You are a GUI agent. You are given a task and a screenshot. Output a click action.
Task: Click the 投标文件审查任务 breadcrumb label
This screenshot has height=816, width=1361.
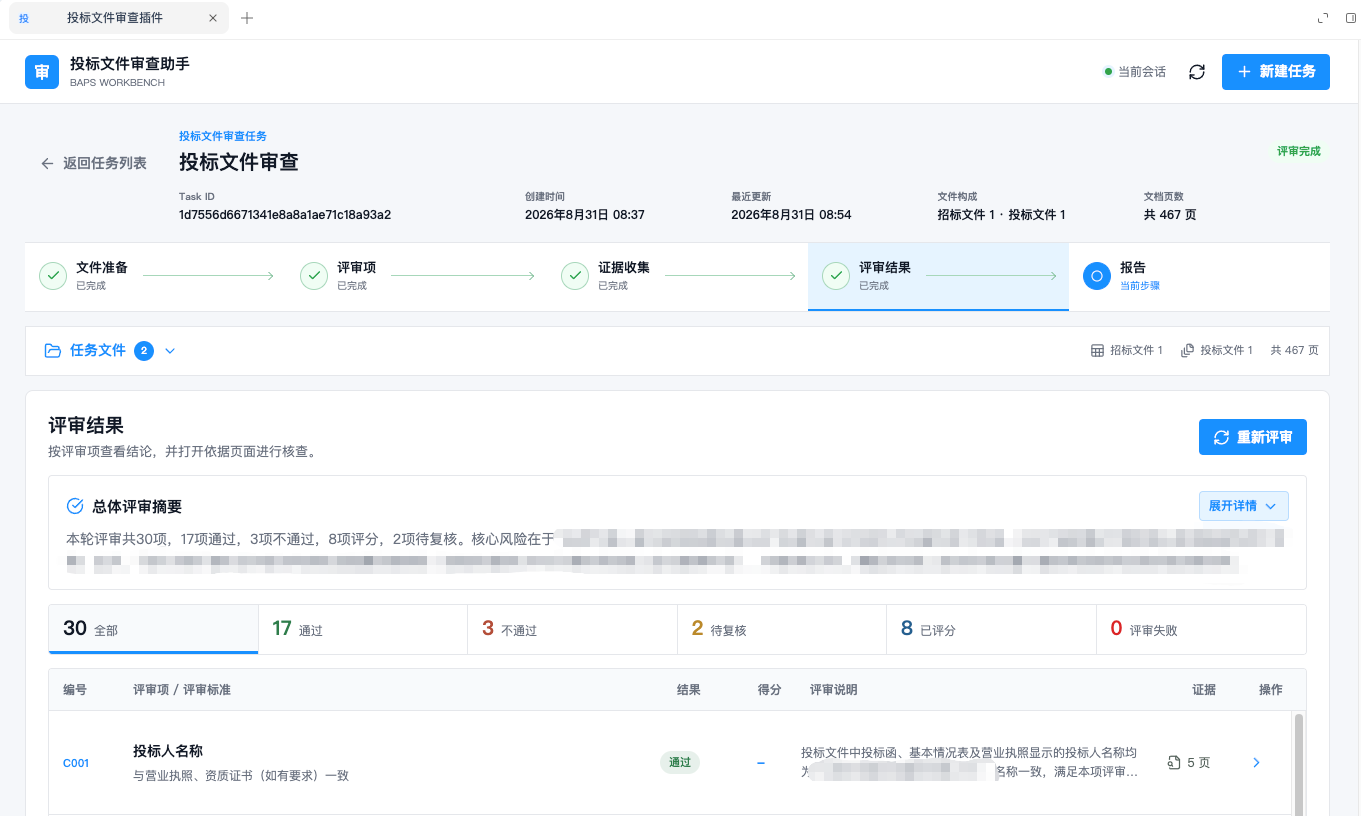223,136
